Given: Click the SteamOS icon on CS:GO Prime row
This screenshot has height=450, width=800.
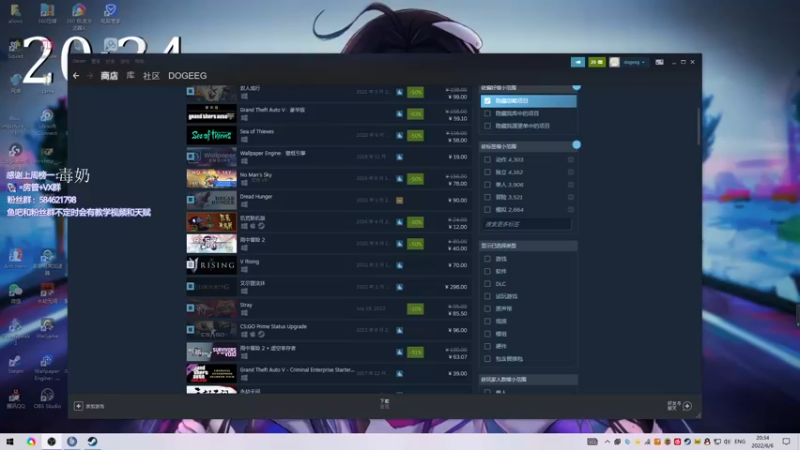Looking at the screenshot, I should [x=261, y=335].
